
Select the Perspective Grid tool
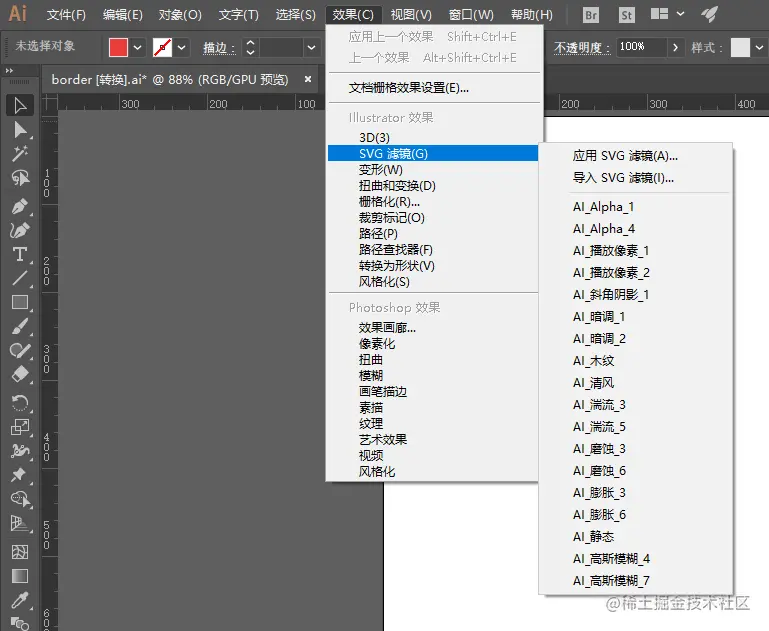coord(20,523)
